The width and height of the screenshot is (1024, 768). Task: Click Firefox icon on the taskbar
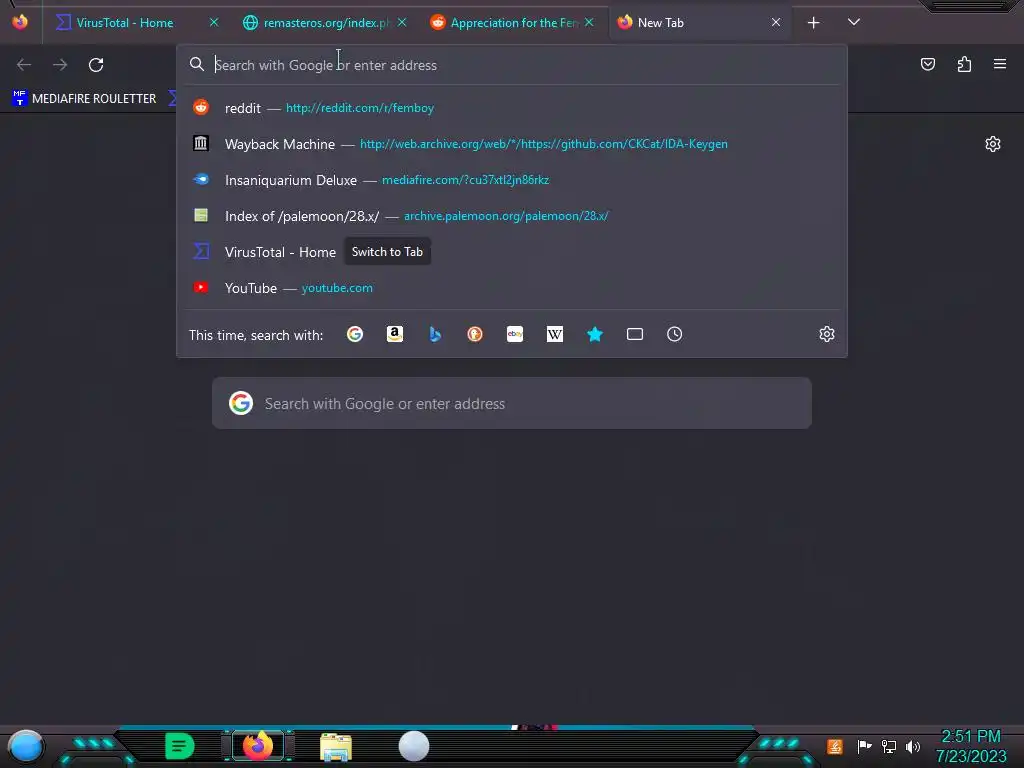pyautogui.click(x=257, y=746)
